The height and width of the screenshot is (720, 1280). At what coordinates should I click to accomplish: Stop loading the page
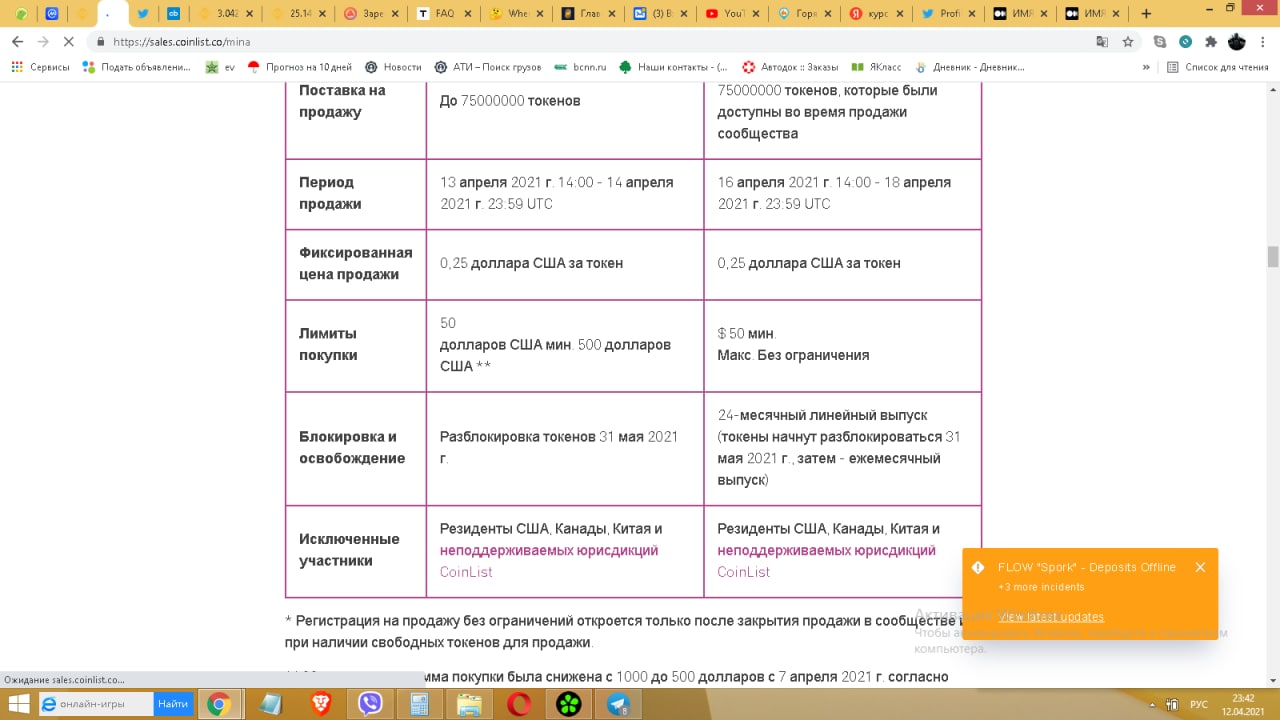tap(69, 42)
